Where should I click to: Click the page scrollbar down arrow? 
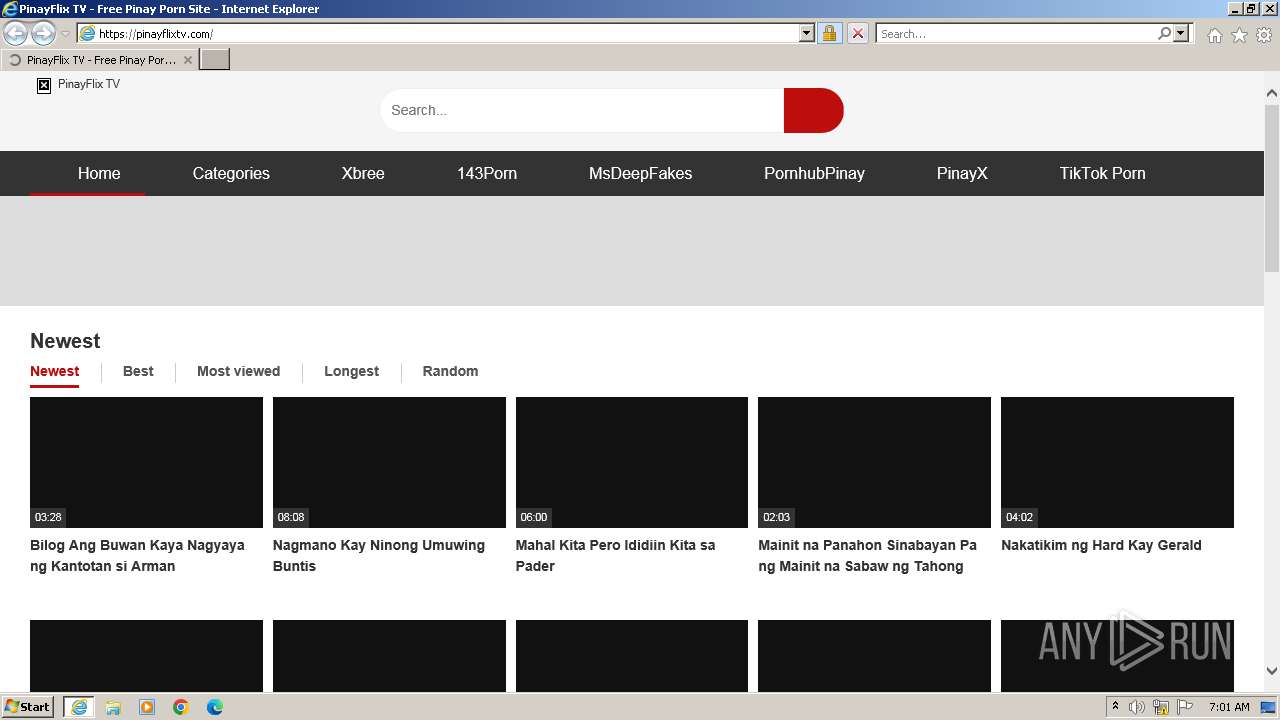[x=1272, y=671]
